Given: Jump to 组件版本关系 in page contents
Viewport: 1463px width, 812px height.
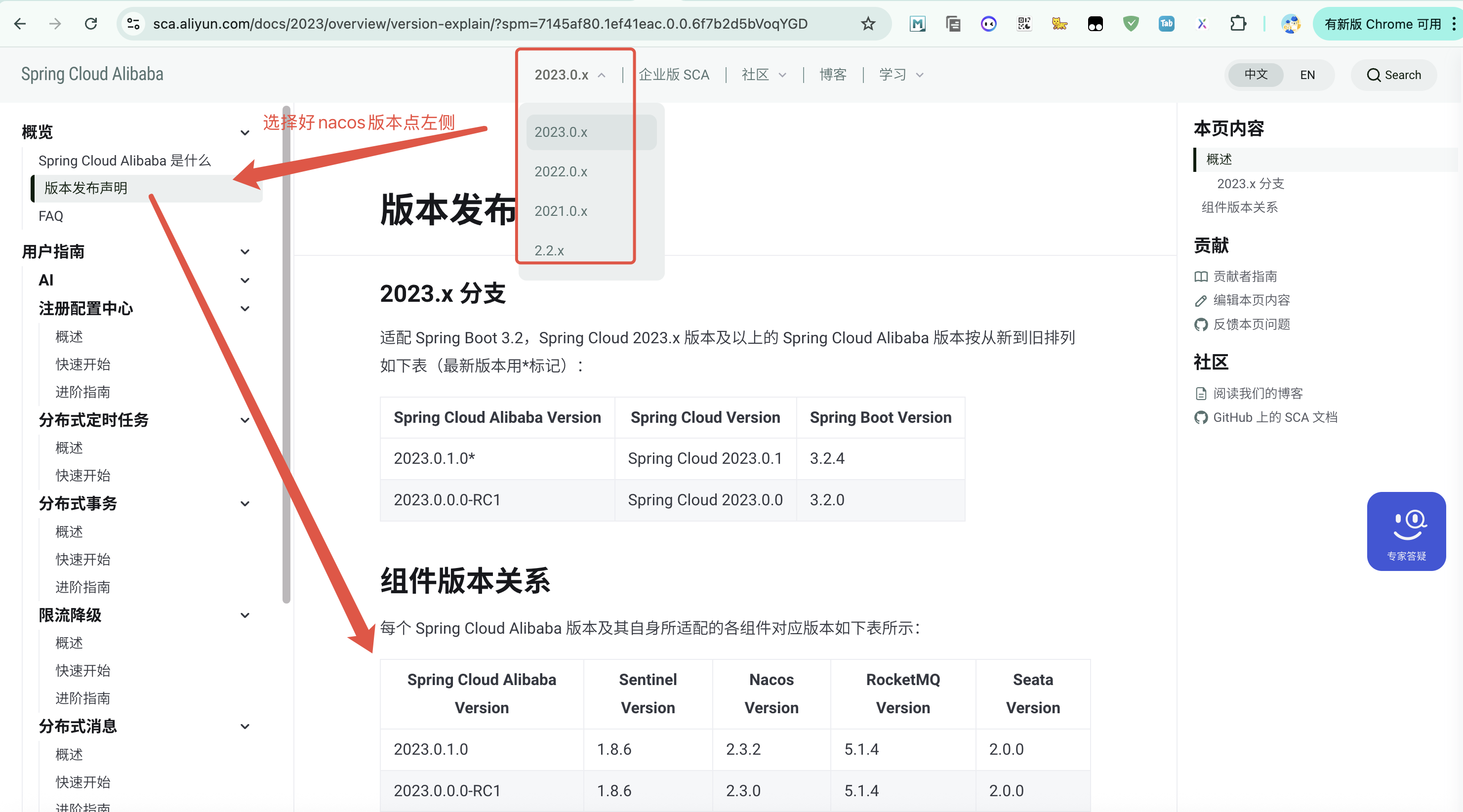Looking at the screenshot, I should (1239, 207).
